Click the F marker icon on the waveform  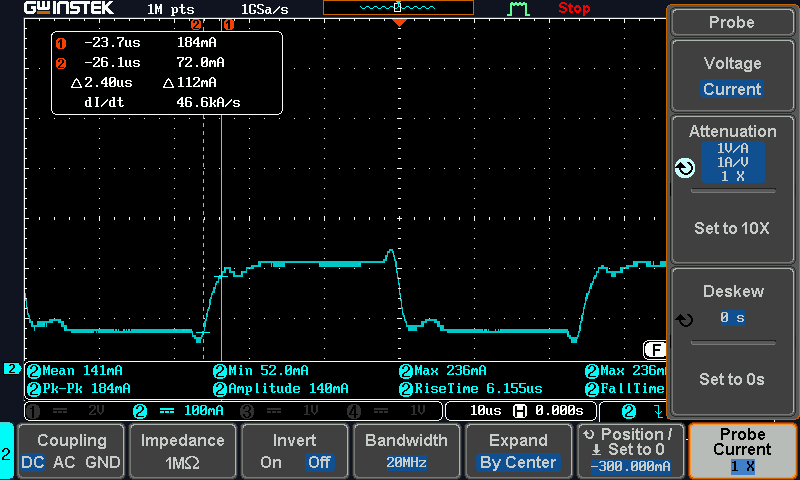click(x=655, y=349)
